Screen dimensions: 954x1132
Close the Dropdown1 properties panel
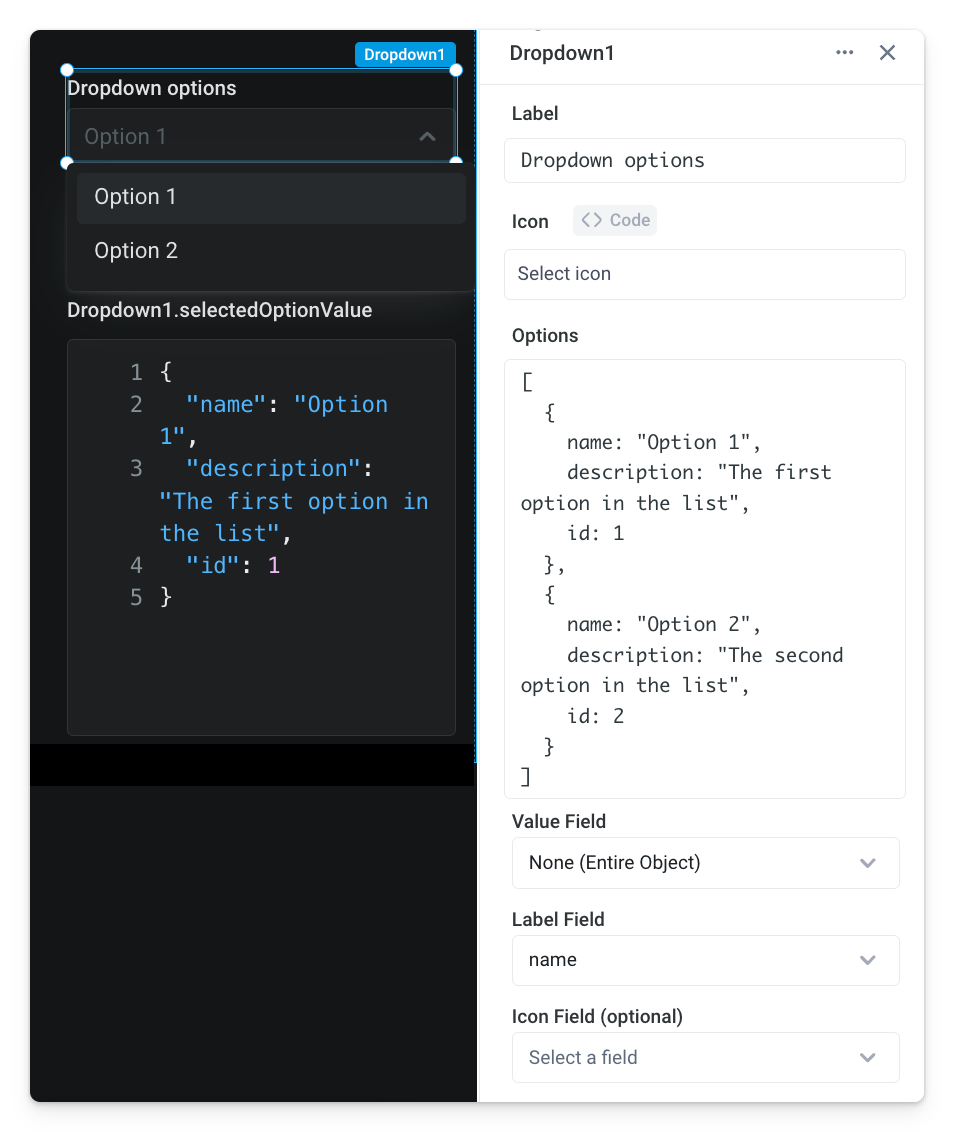click(887, 53)
